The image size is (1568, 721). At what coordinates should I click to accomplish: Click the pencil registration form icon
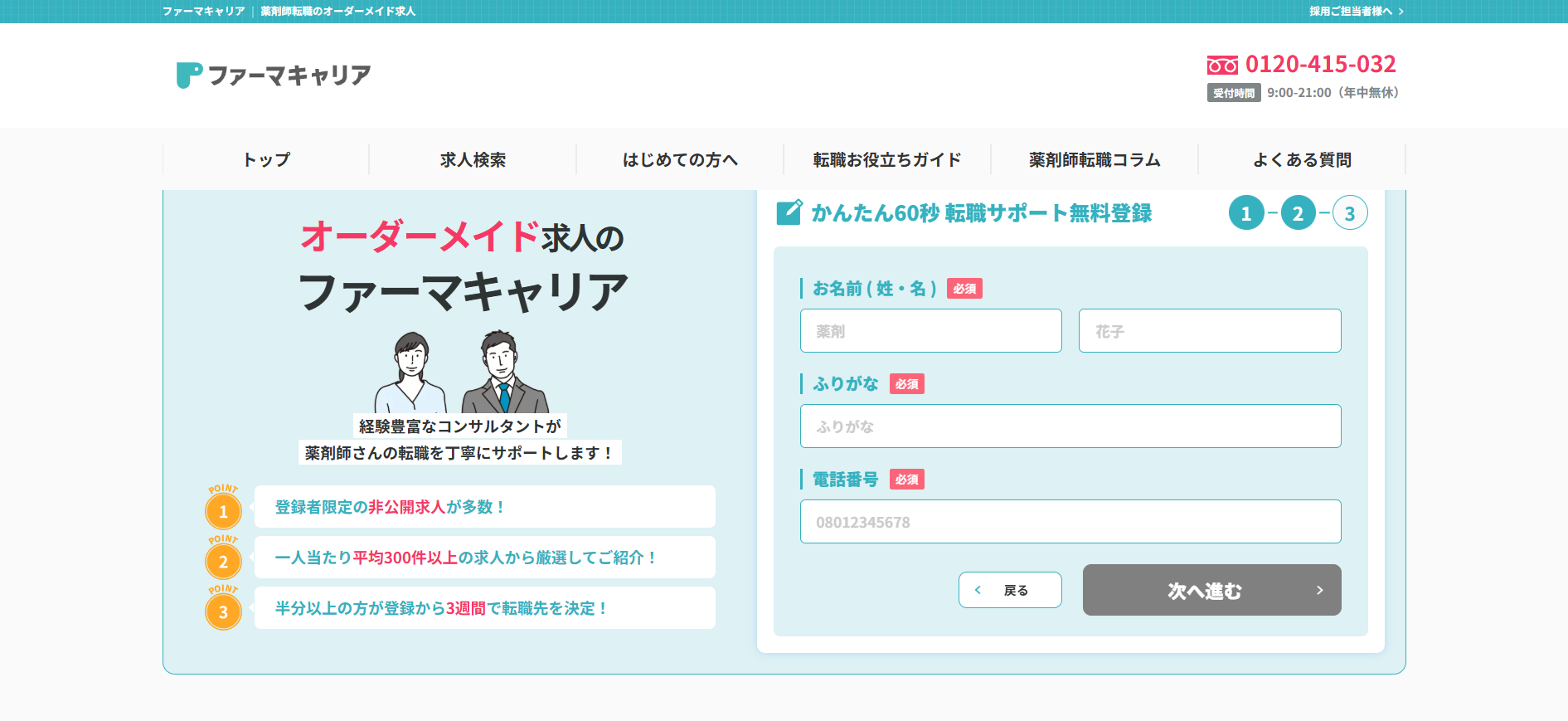tap(789, 212)
